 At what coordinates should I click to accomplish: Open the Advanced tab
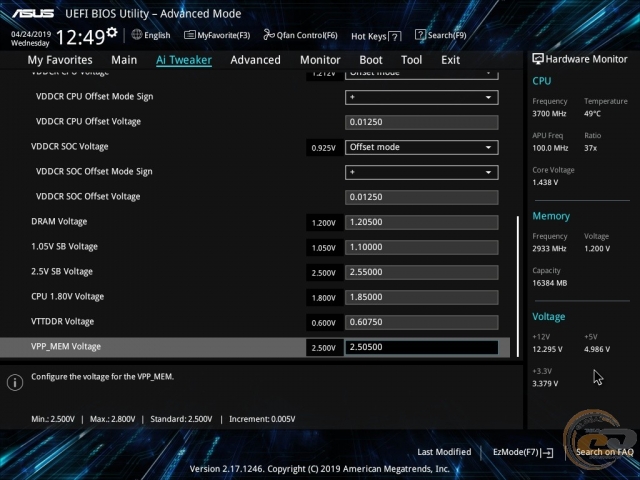[x=256, y=60]
